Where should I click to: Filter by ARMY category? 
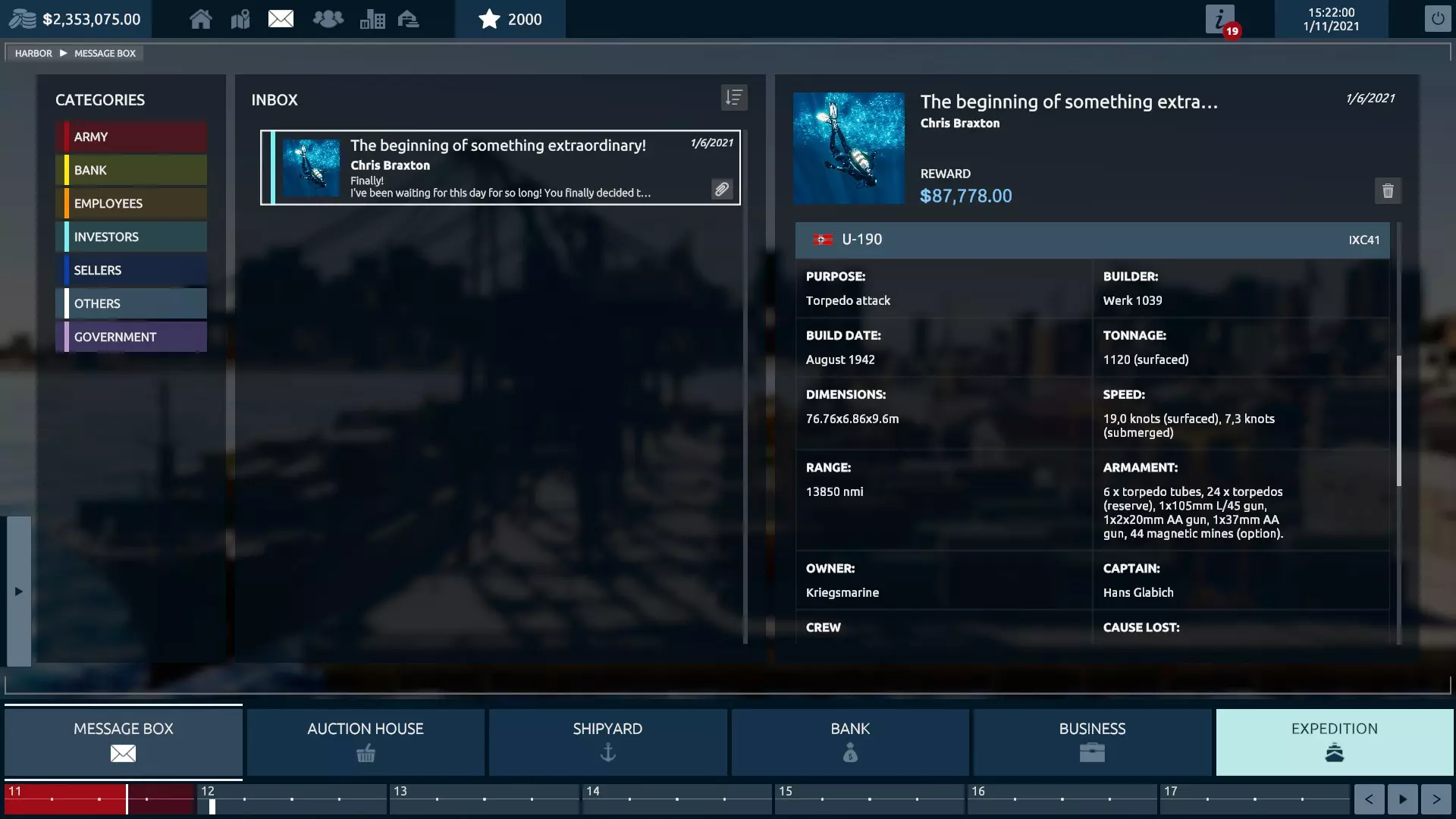point(131,137)
